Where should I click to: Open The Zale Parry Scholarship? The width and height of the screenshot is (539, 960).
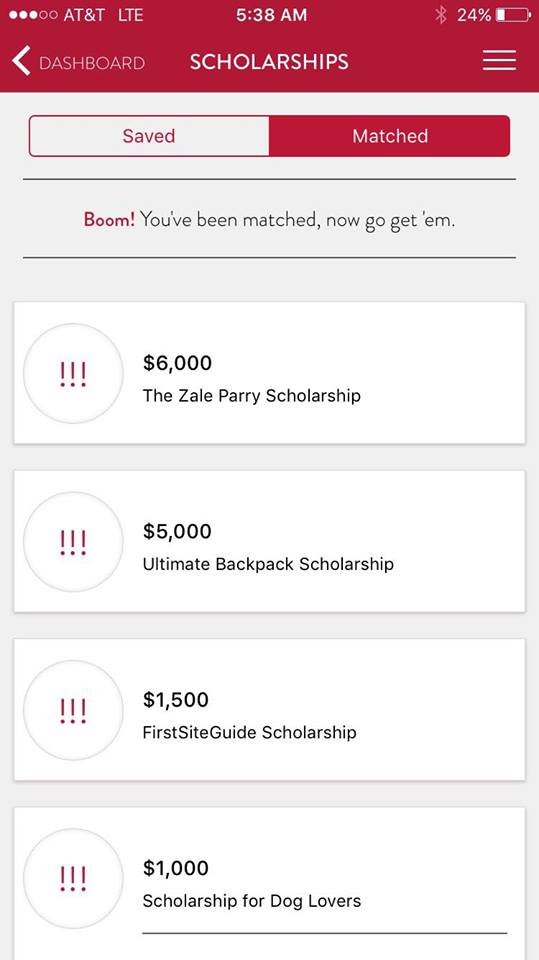click(252, 396)
